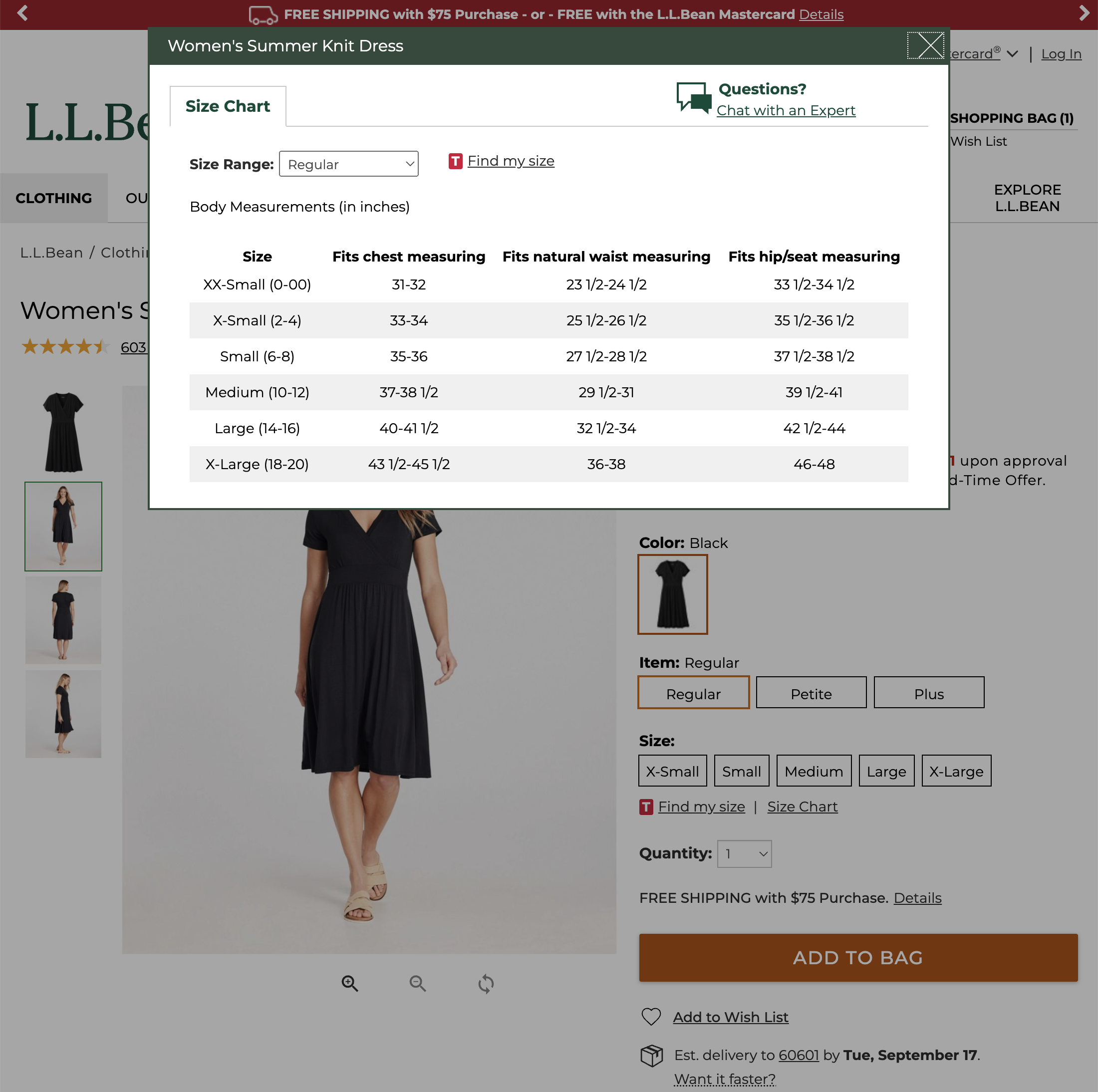The height and width of the screenshot is (1092, 1098).
Task: Open the Chat with an Expert link
Action: (786, 110)
